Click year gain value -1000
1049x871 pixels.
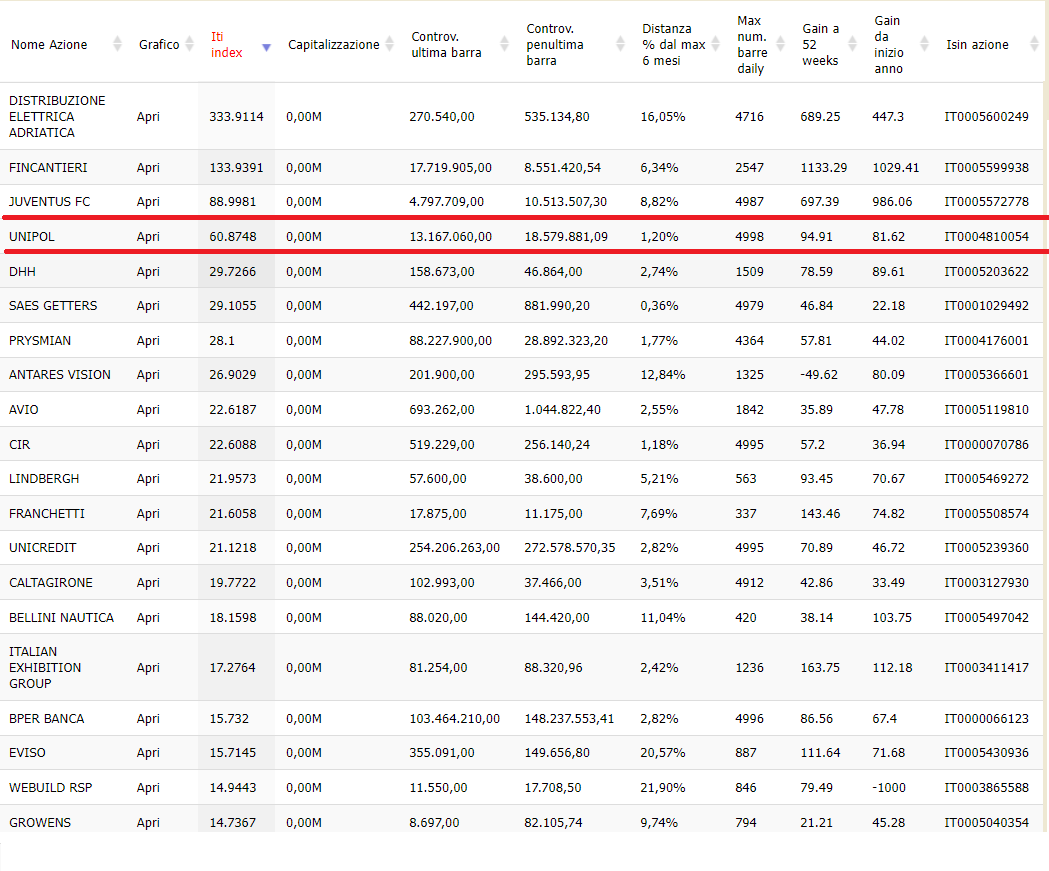tap(888, 787)
